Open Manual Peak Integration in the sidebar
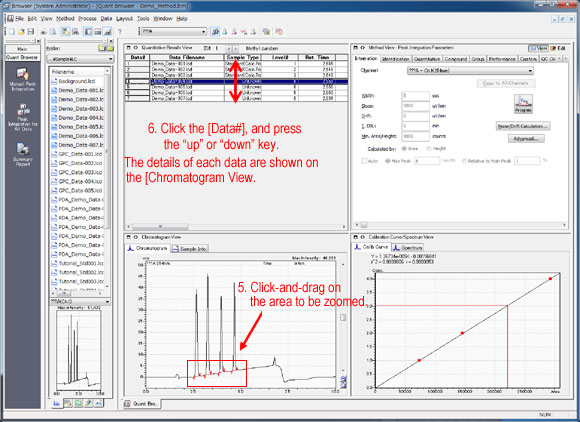 [x=22, y=79]
